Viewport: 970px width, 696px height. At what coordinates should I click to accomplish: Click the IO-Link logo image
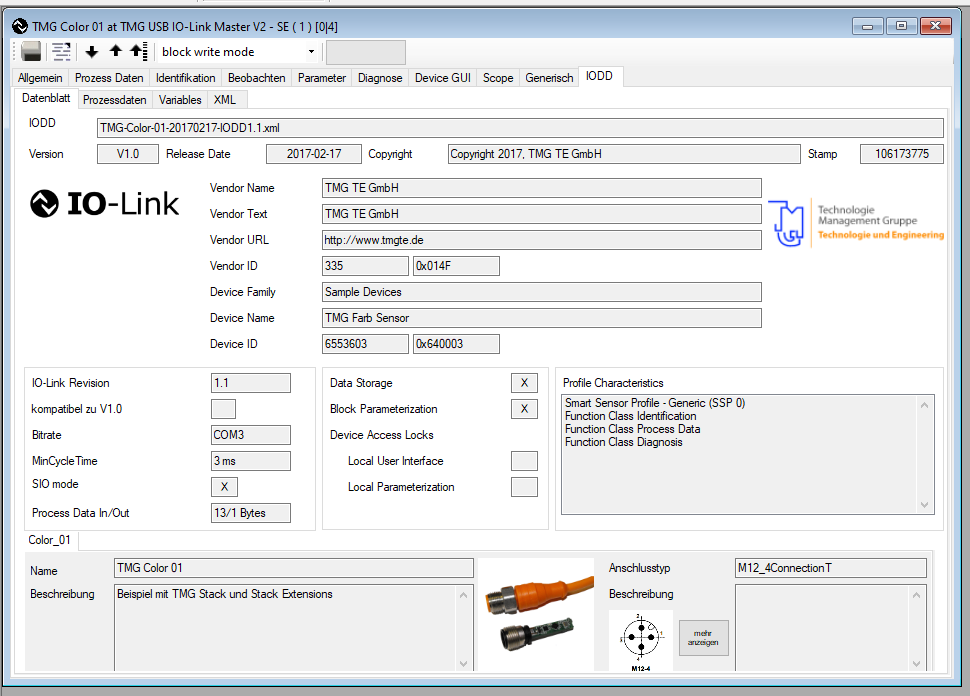click(x=105, y=204)
